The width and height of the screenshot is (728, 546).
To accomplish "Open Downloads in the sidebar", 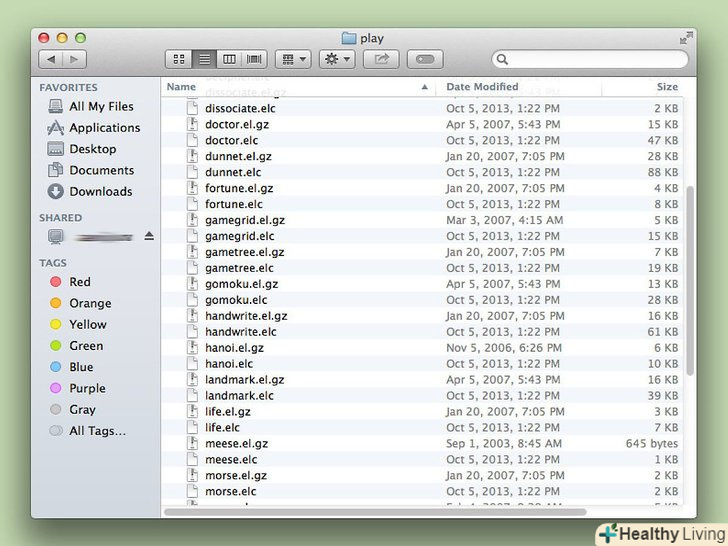I will 100,192.
